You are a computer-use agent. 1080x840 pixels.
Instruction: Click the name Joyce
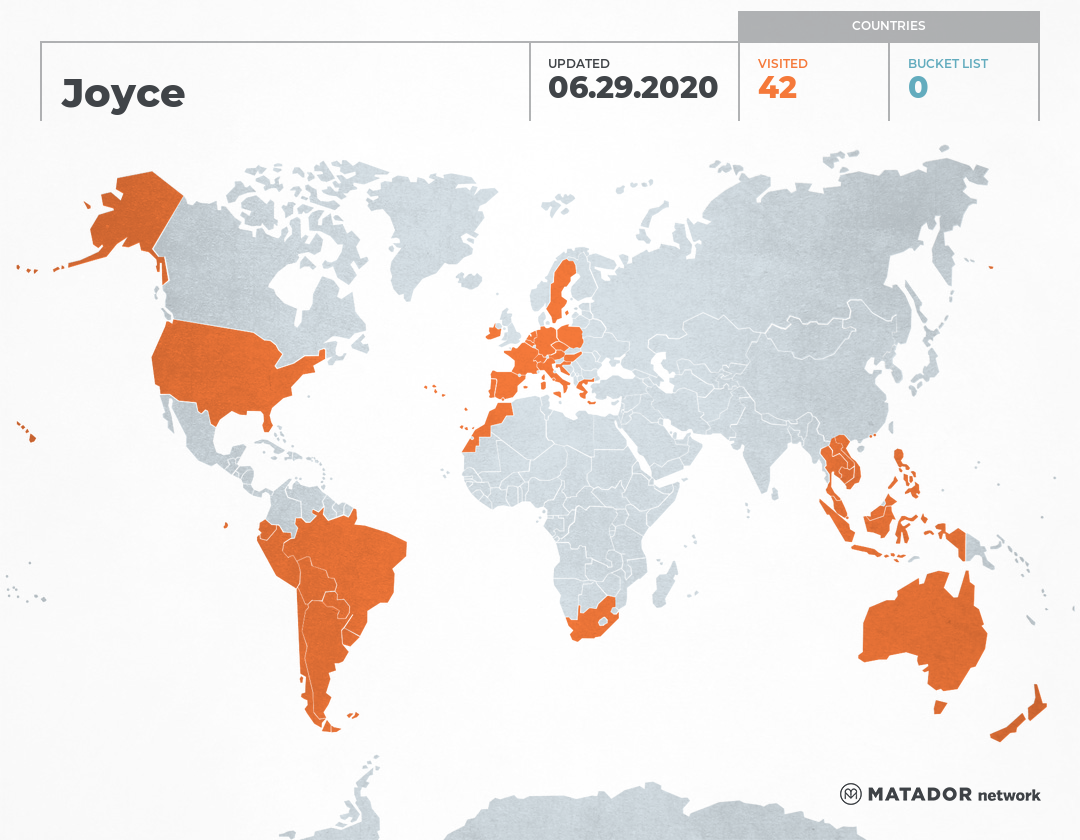pyautogui.click(x=123, y=92)
